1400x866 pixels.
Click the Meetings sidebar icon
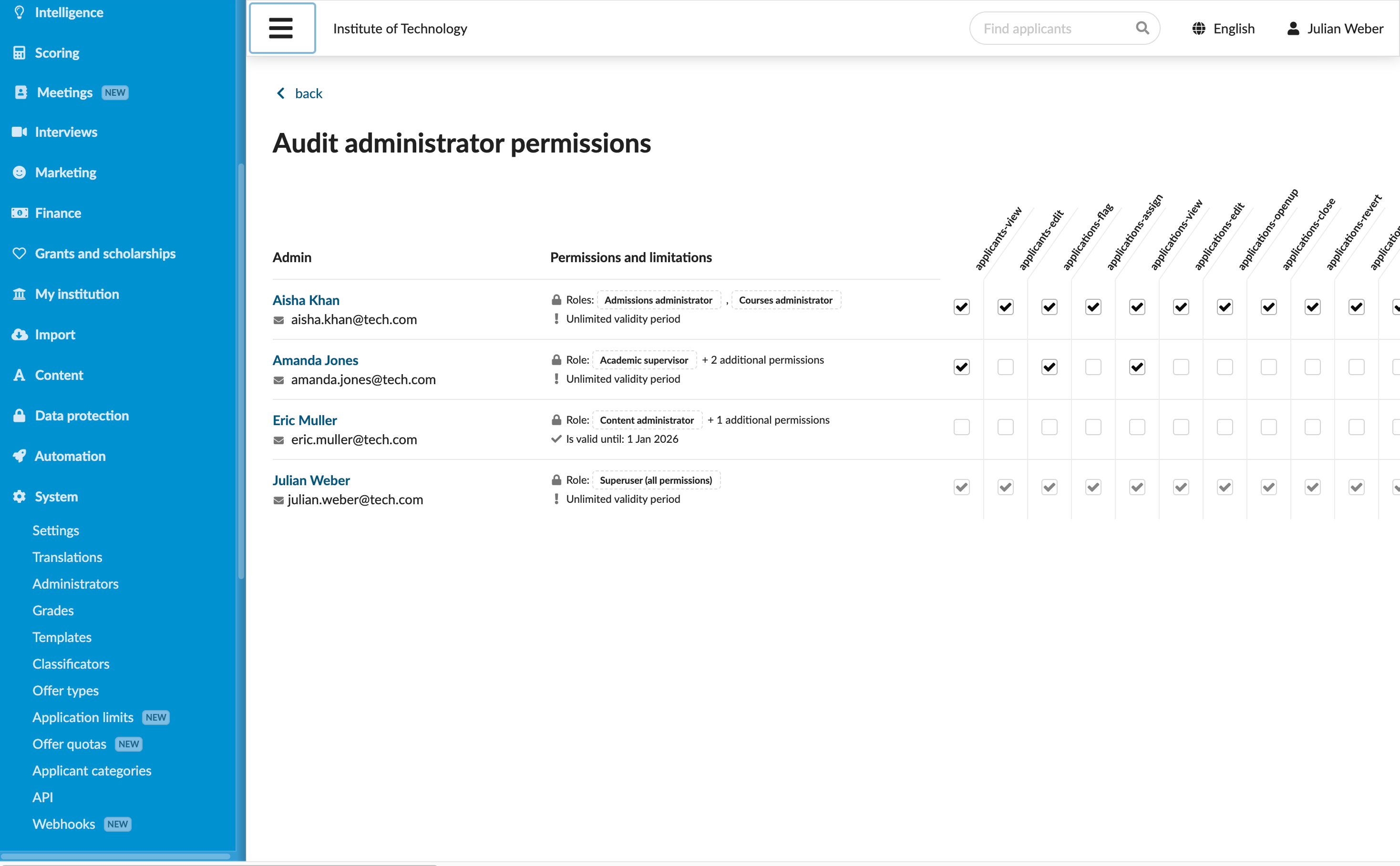(x=21, y=92)
